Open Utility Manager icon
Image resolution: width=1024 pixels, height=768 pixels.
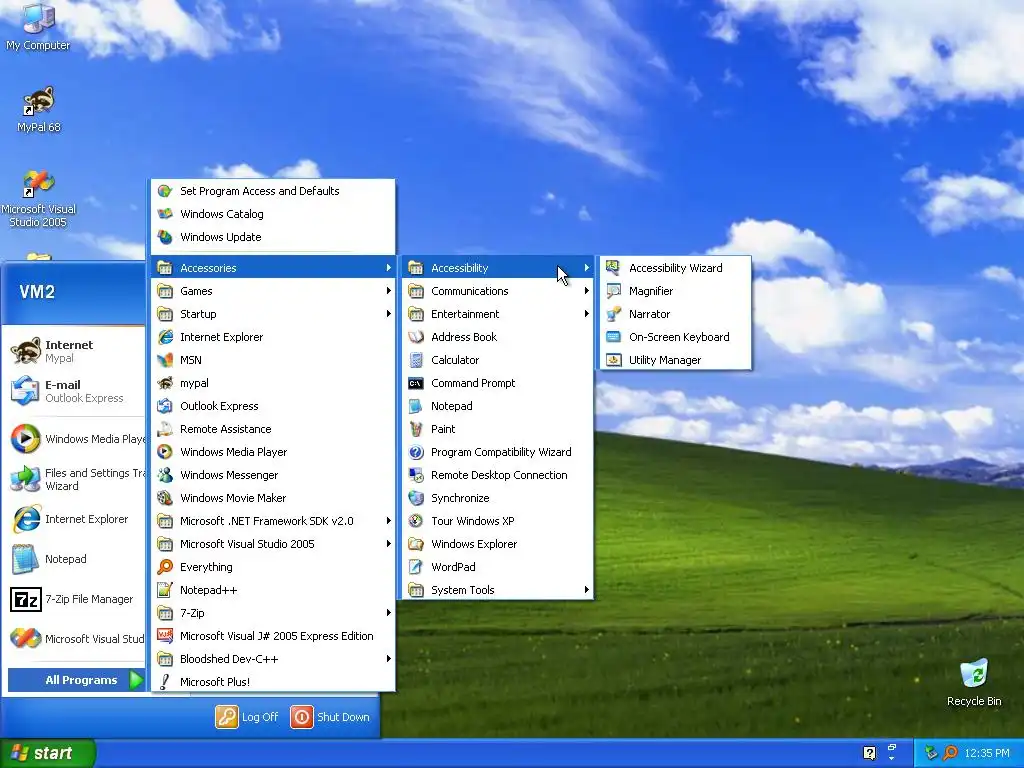[x=613, y=360]
